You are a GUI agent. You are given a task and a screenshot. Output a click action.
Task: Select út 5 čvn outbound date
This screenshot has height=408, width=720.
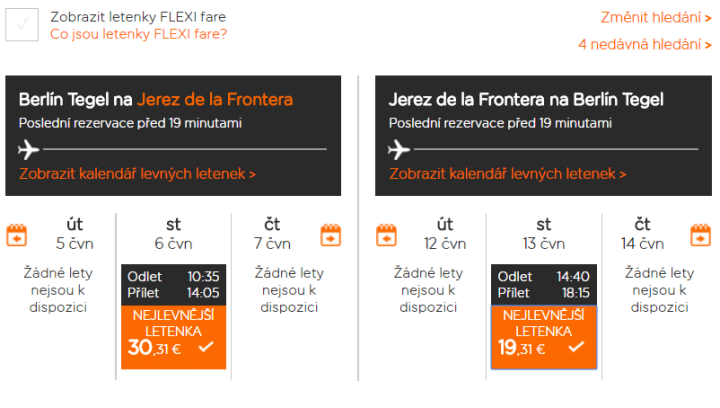click(x=67, y=234)
